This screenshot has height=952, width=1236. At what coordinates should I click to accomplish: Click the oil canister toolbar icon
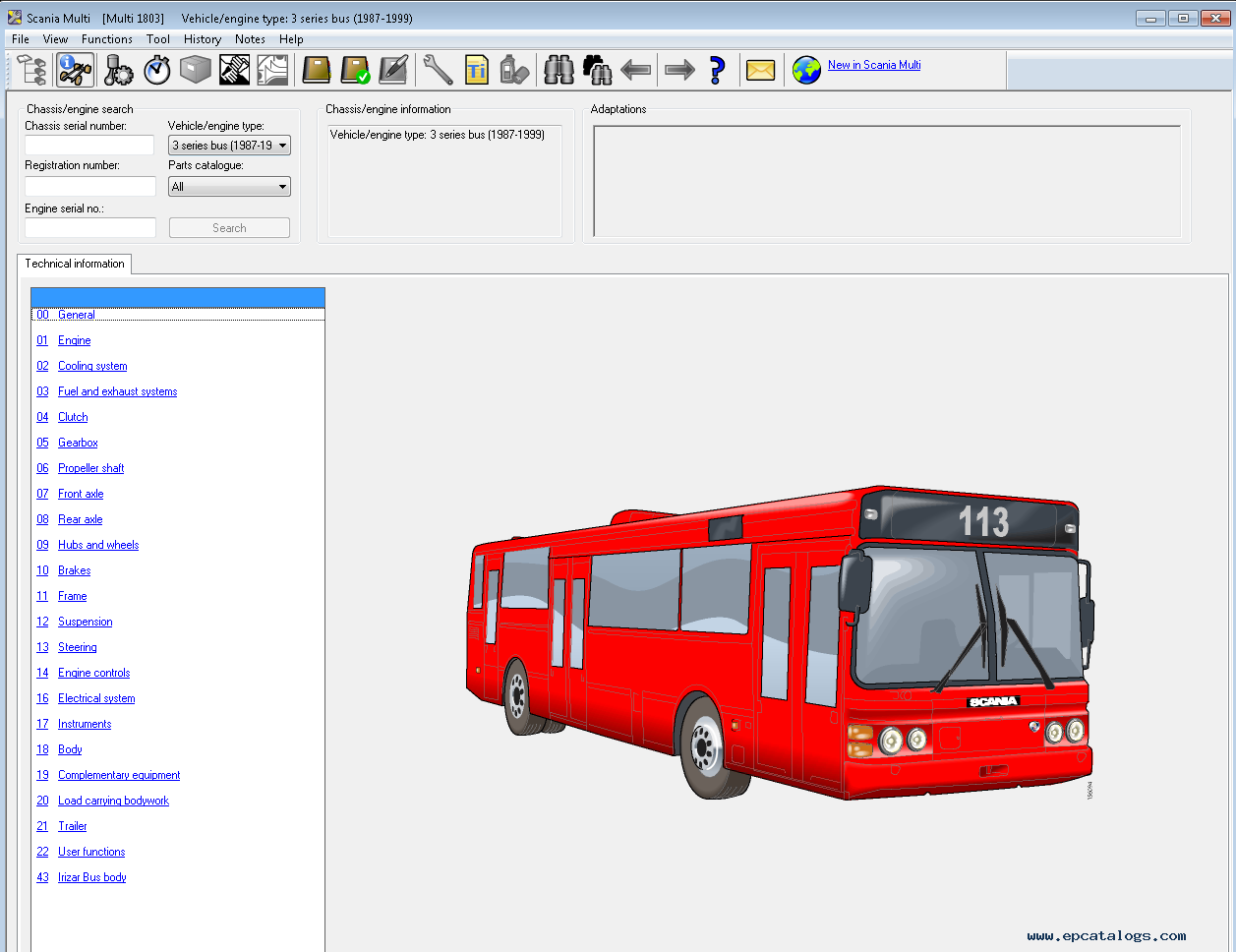(x=514, y=70)
